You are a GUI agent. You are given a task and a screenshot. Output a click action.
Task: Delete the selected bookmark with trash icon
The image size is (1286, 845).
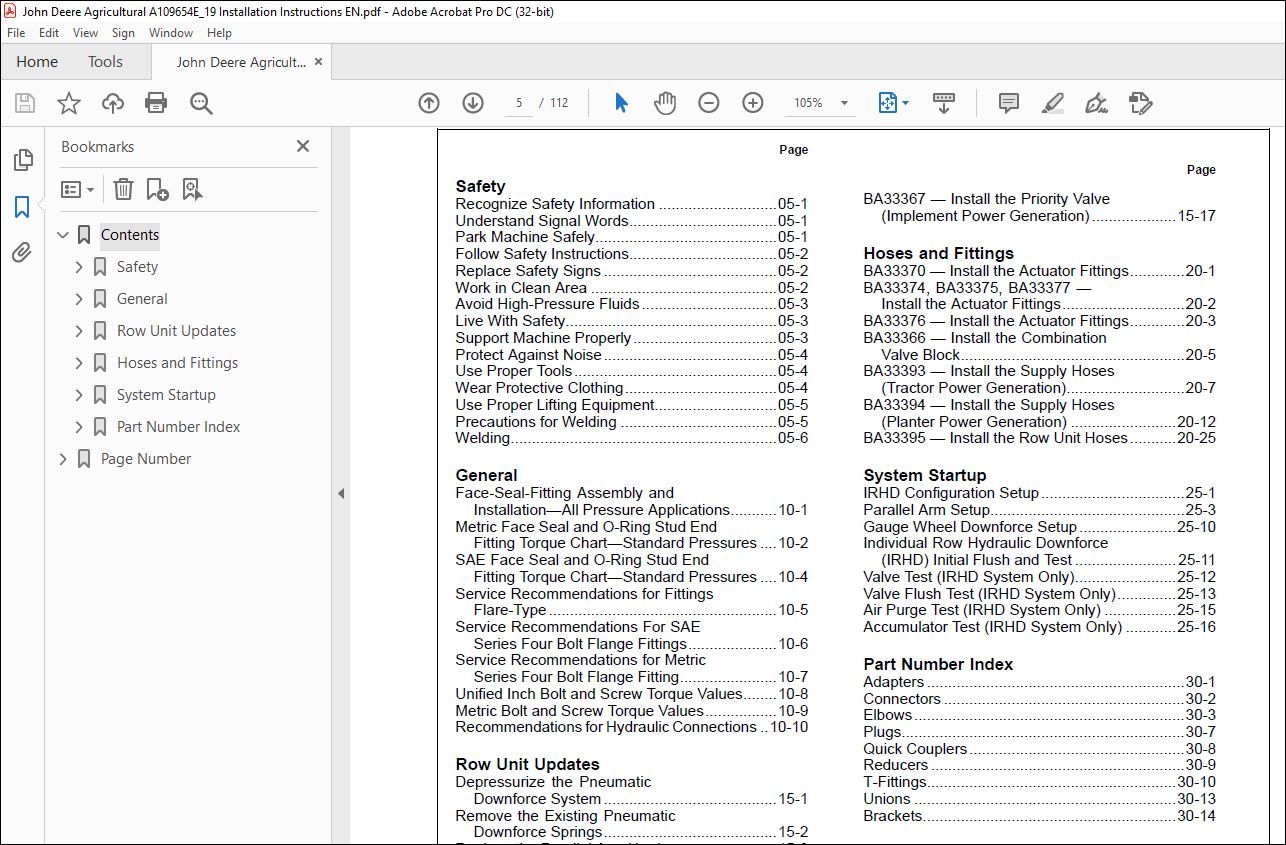tap(123, 189)
